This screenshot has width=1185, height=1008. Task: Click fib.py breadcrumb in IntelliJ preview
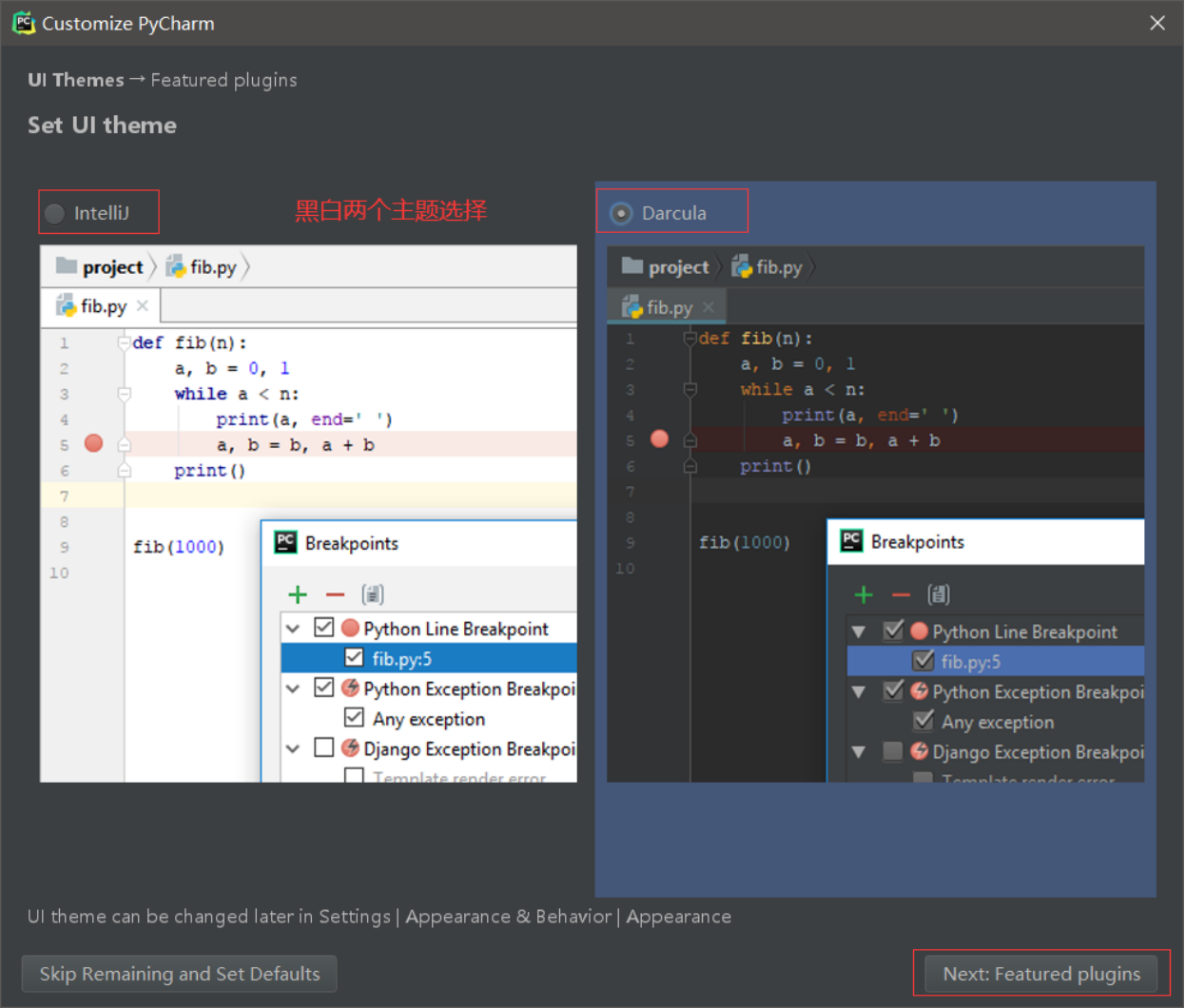(x=202, y=267)
